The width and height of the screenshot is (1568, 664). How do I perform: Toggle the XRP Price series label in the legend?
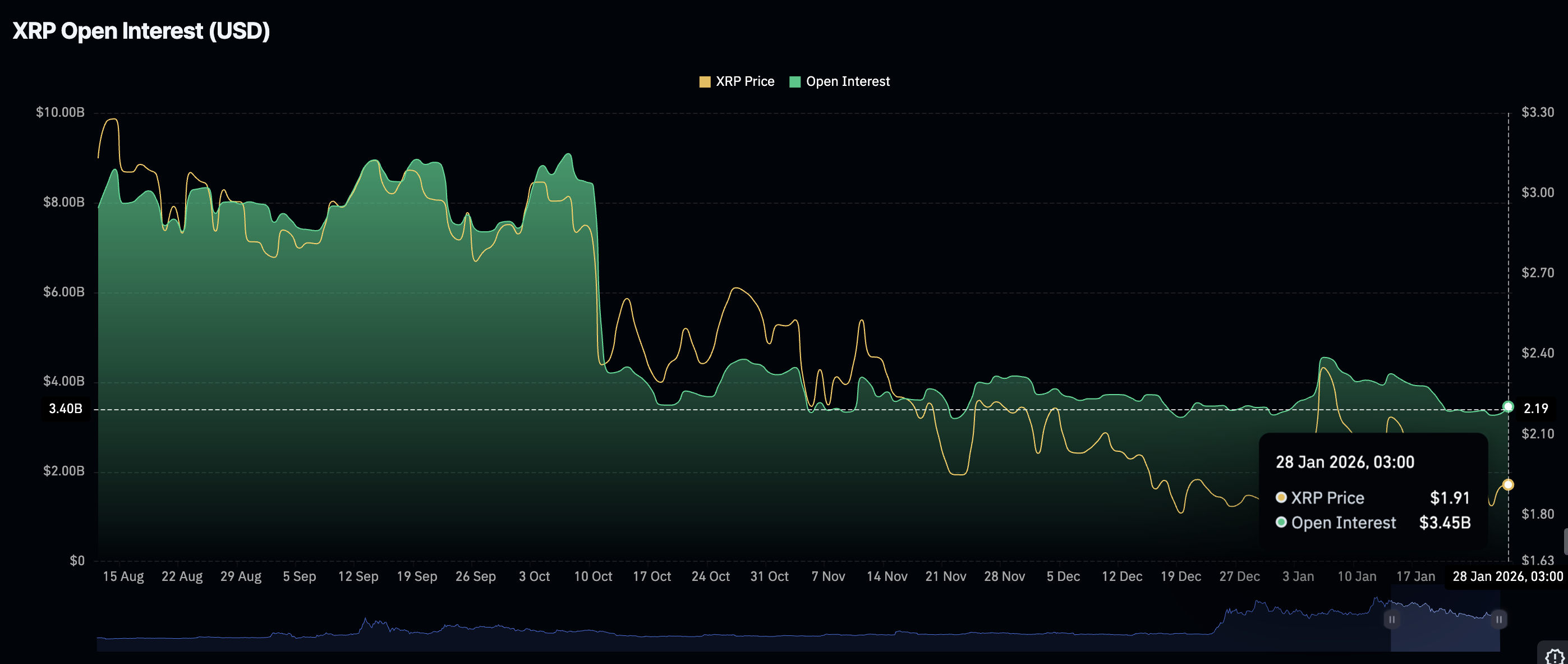[744, 81]
